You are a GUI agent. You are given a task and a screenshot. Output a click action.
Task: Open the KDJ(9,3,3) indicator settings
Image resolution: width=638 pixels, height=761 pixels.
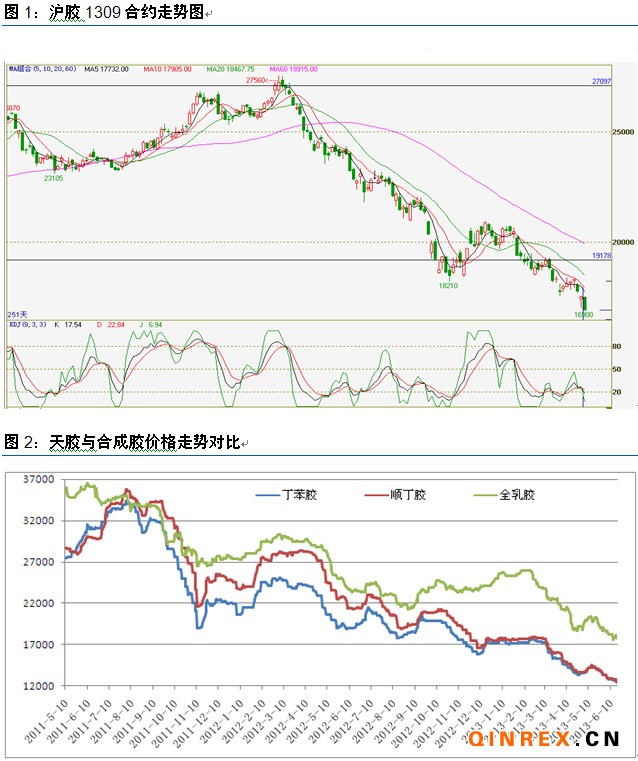pyautogui.click(x=23, y=324)
